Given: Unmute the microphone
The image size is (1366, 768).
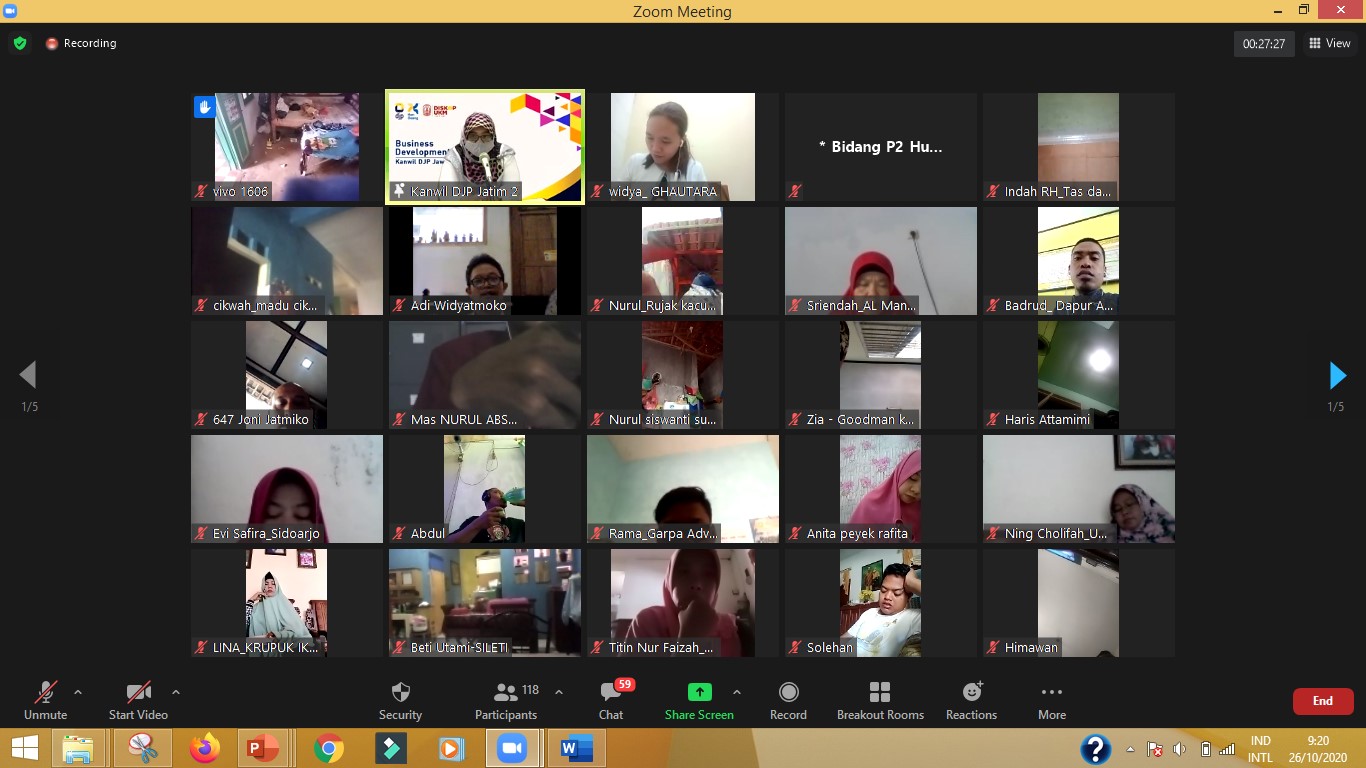Looking at the screenshot, I should [45, 693].
